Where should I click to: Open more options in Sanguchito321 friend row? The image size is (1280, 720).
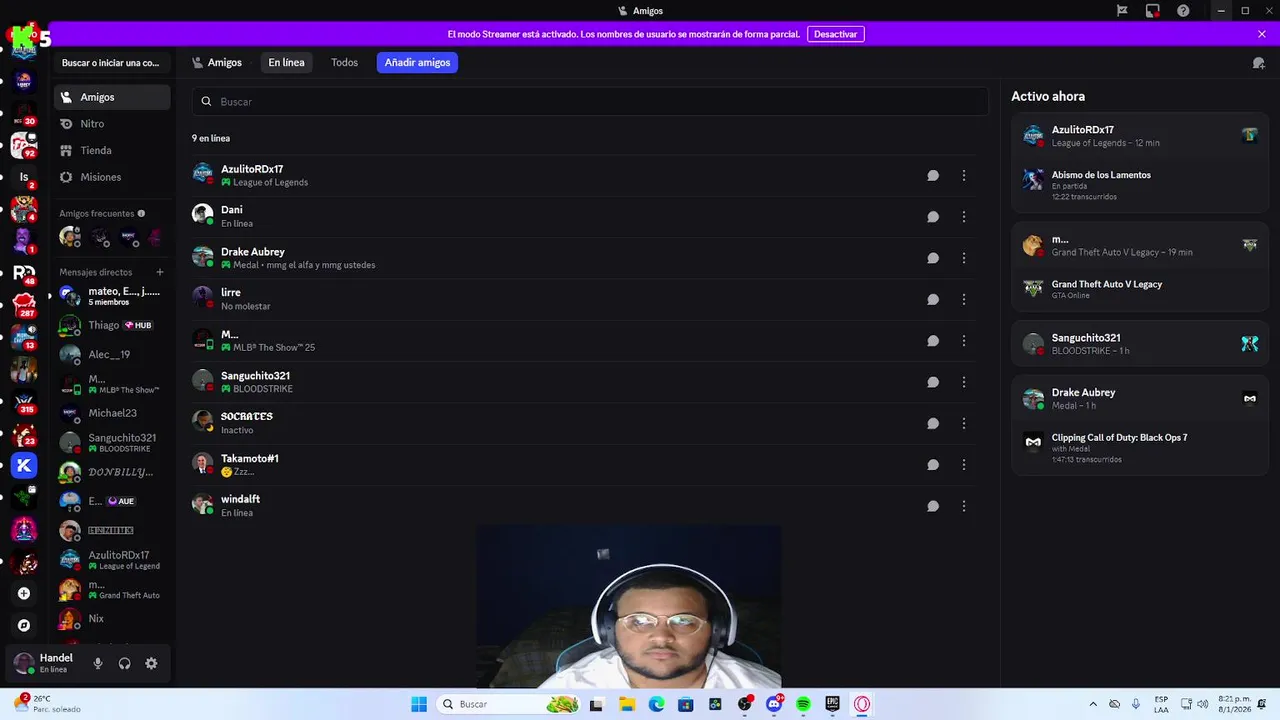click(x=963, y=382)
